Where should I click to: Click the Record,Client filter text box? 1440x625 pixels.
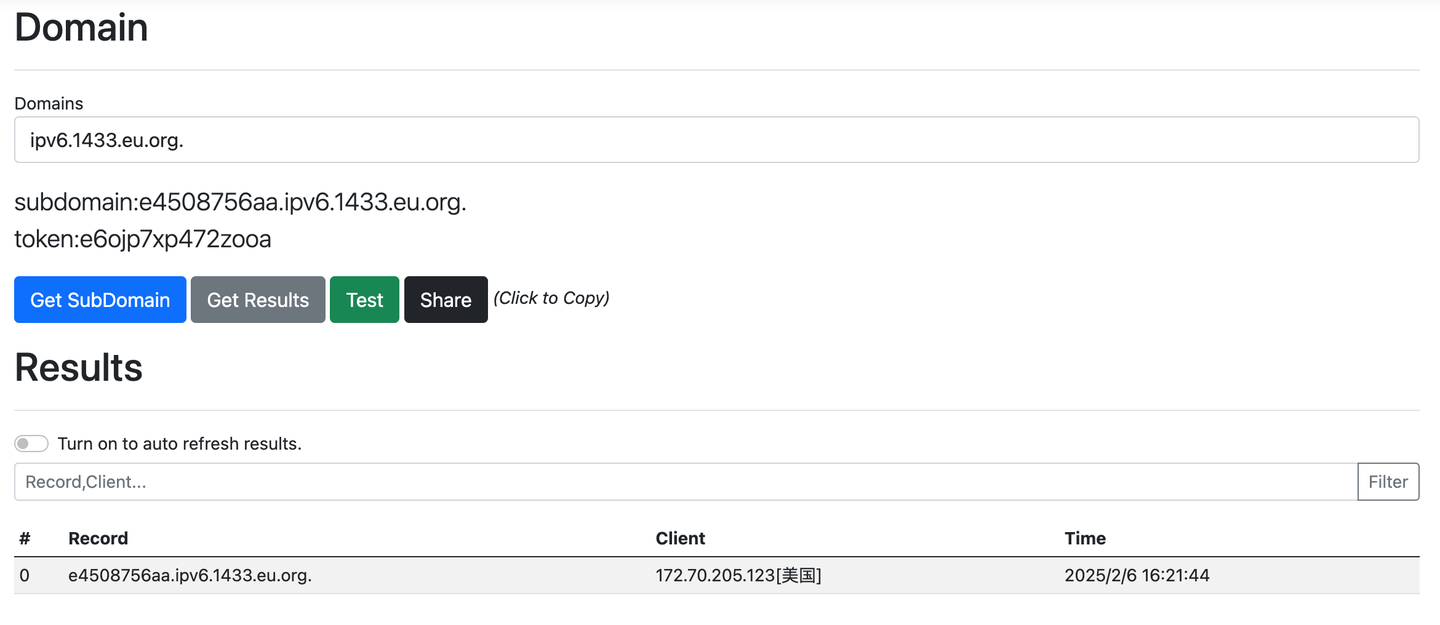point(685,482)
